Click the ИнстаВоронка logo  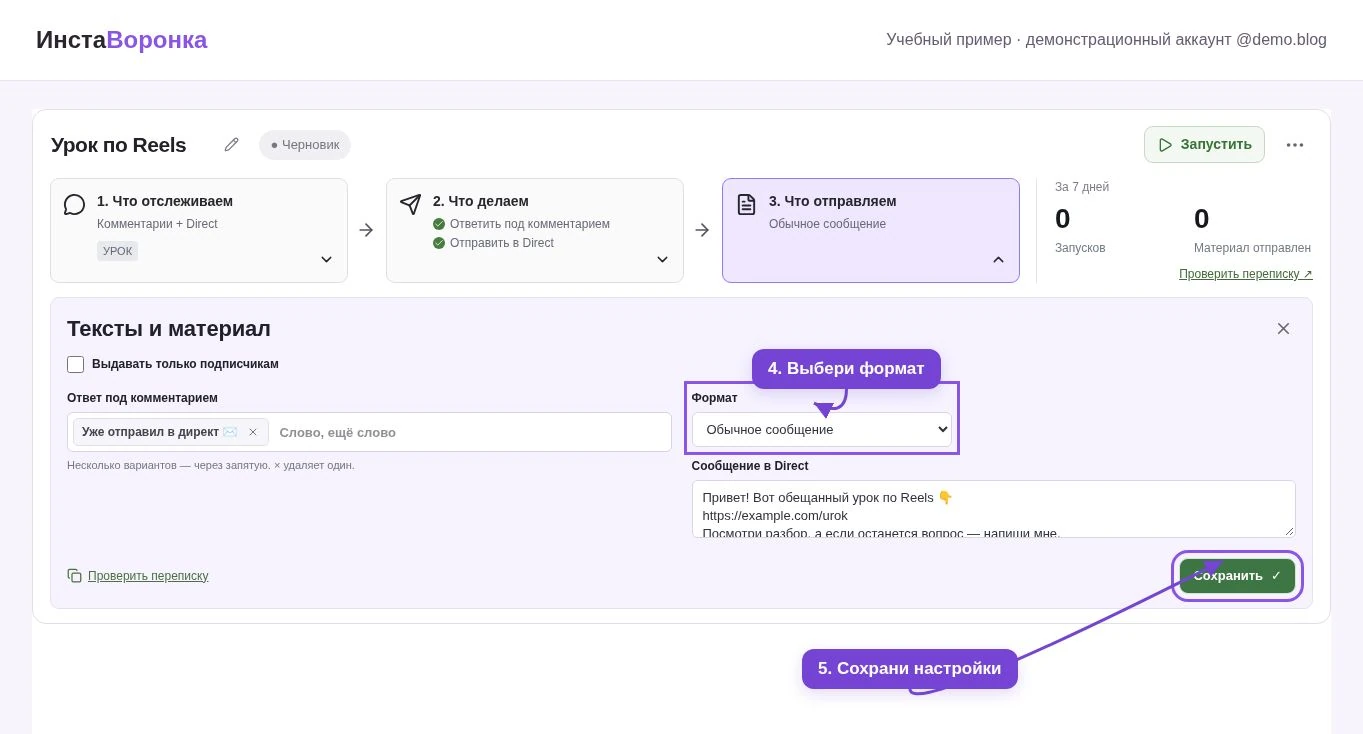pyautogui.click(x=122, y=40)
